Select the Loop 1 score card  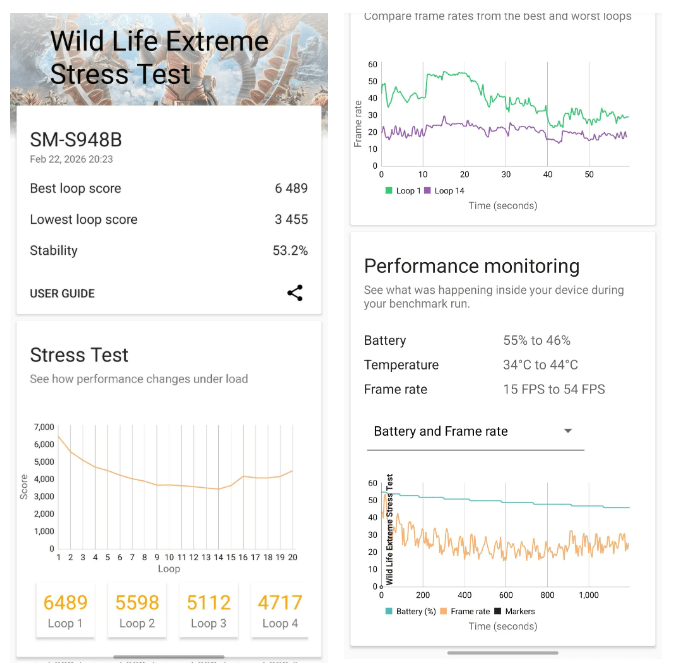(66, 610)
